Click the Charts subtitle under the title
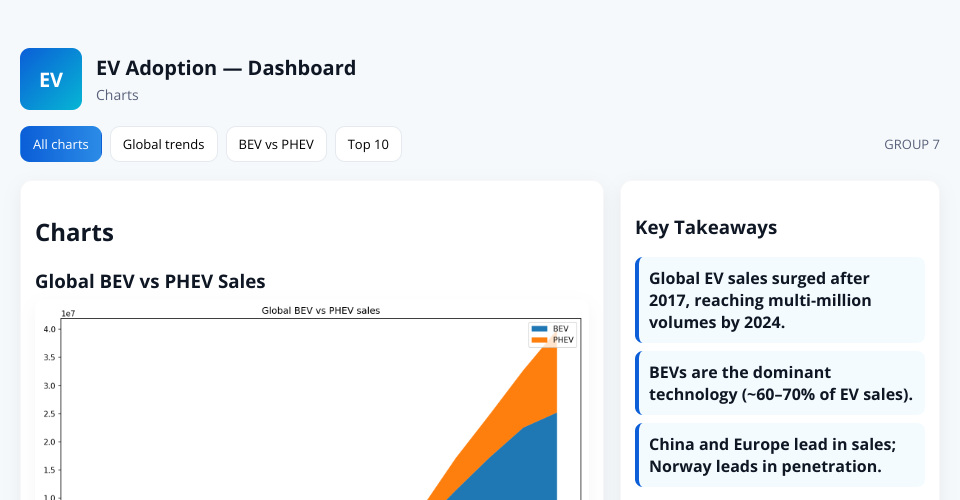This screenshot has height=500, width=960. (117, 95)
